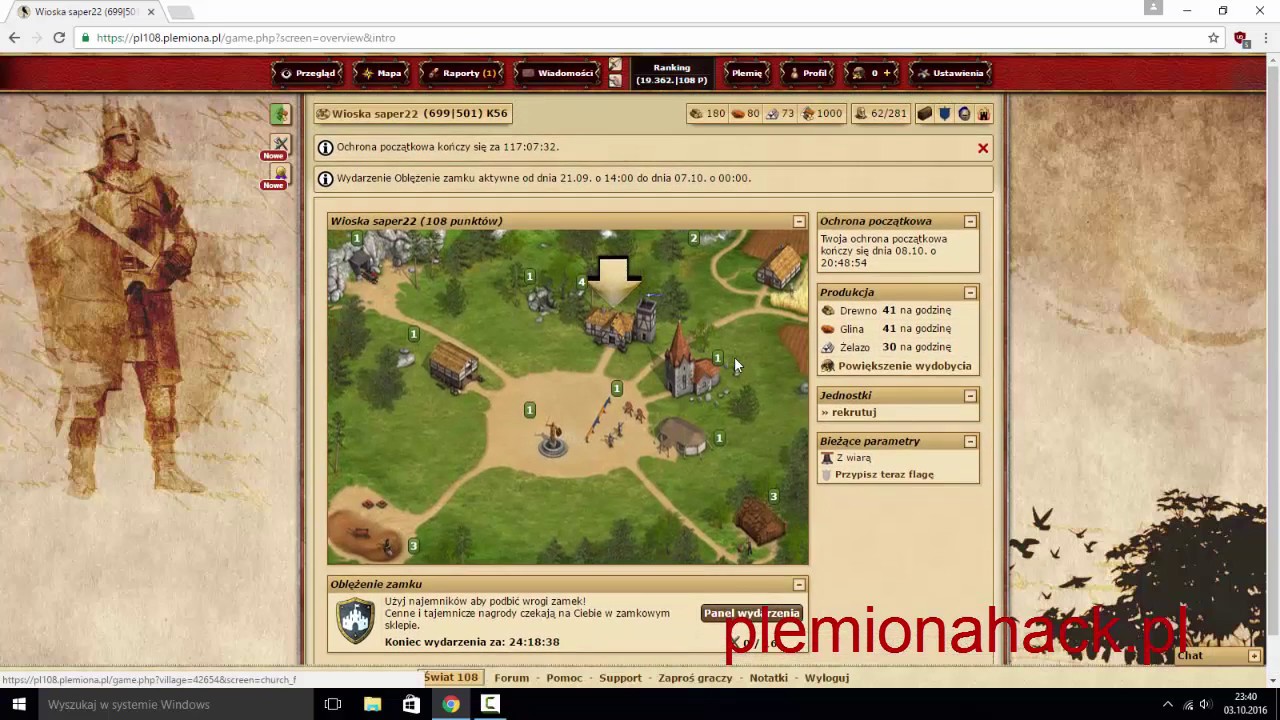Open the headquarters building under the arrow
Image resolution: width=1280 pixels, height=720 pixels.
[x=622, y=322]
